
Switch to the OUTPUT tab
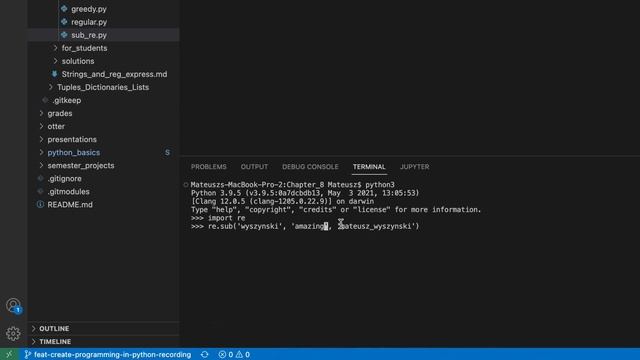[254, 167]
